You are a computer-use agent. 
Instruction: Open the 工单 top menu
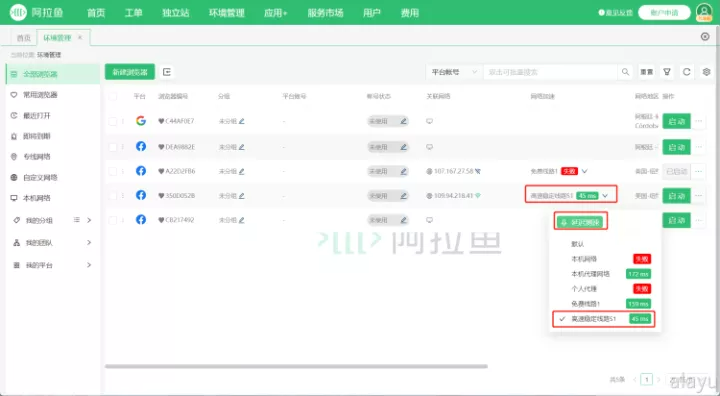pyautogui.click(x=134, y=13)
